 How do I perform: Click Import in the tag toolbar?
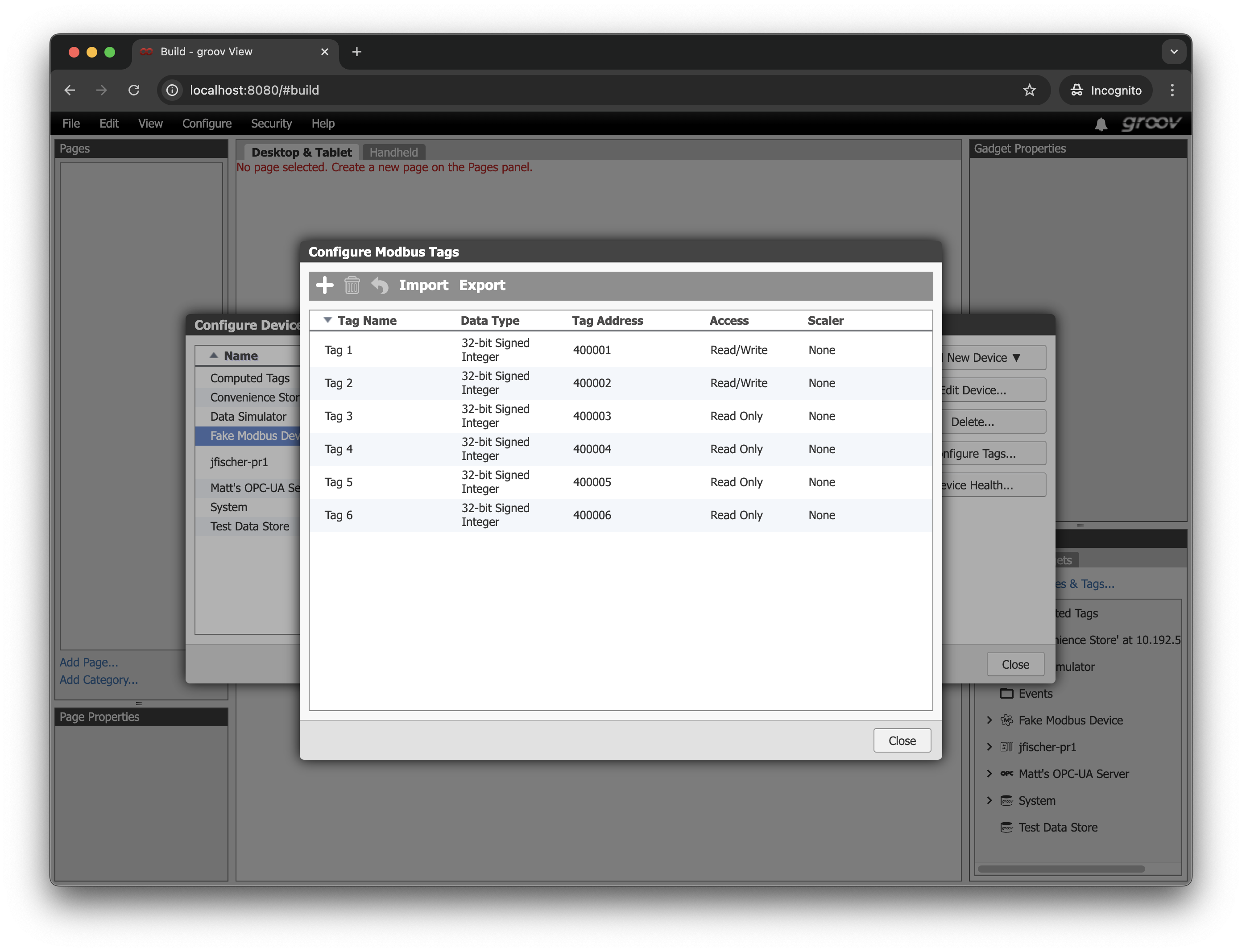423,285
